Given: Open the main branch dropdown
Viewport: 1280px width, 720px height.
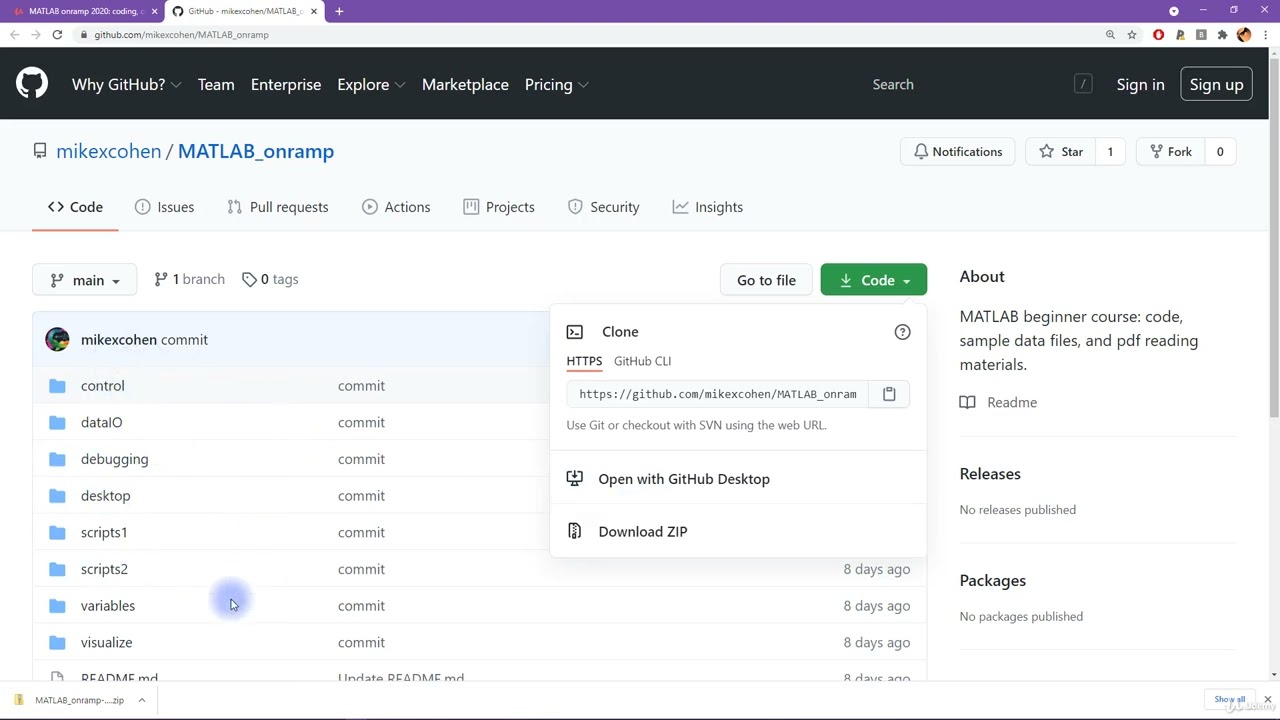Looking at the screenshot, I should tap(85, 280).
